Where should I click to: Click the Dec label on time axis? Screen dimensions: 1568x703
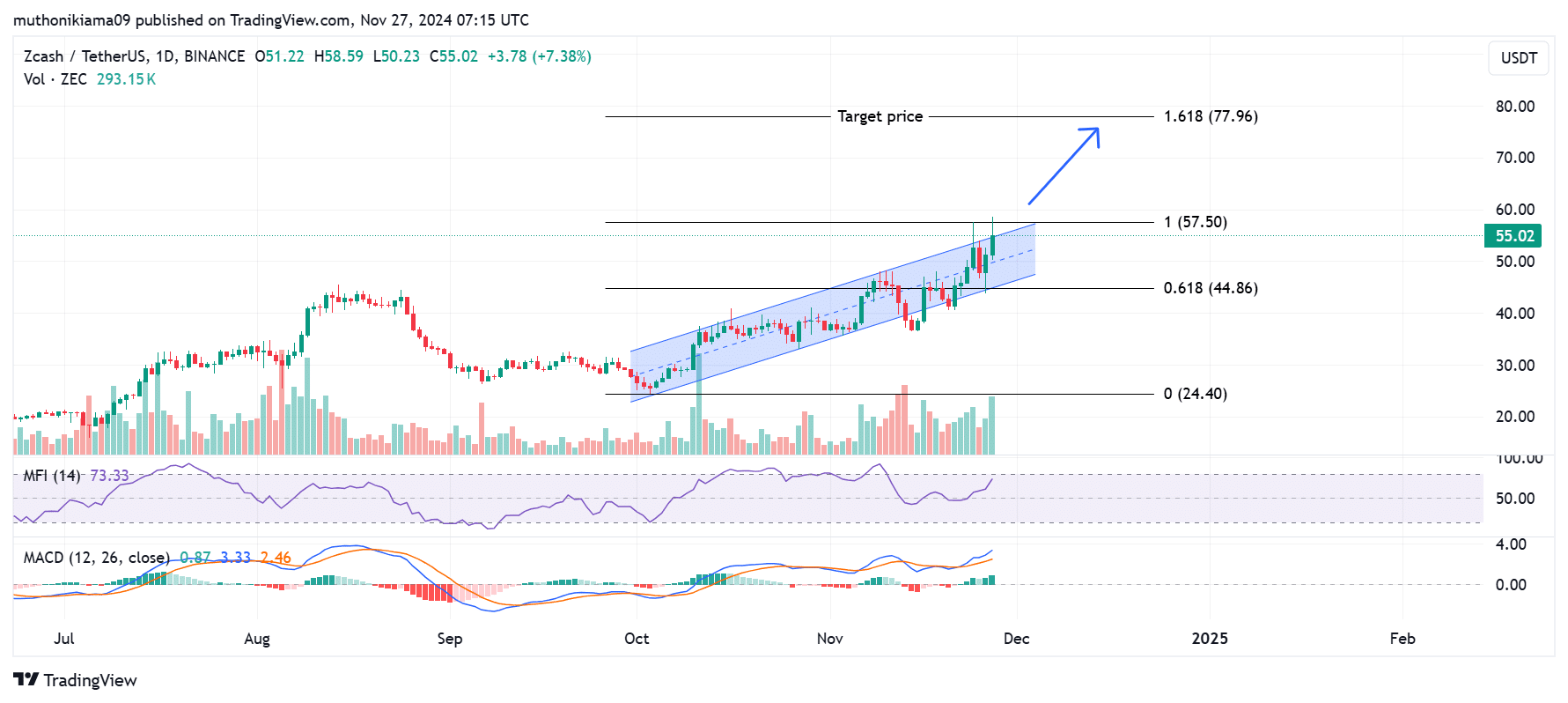pyautogui.click(x=1017, y=639)
